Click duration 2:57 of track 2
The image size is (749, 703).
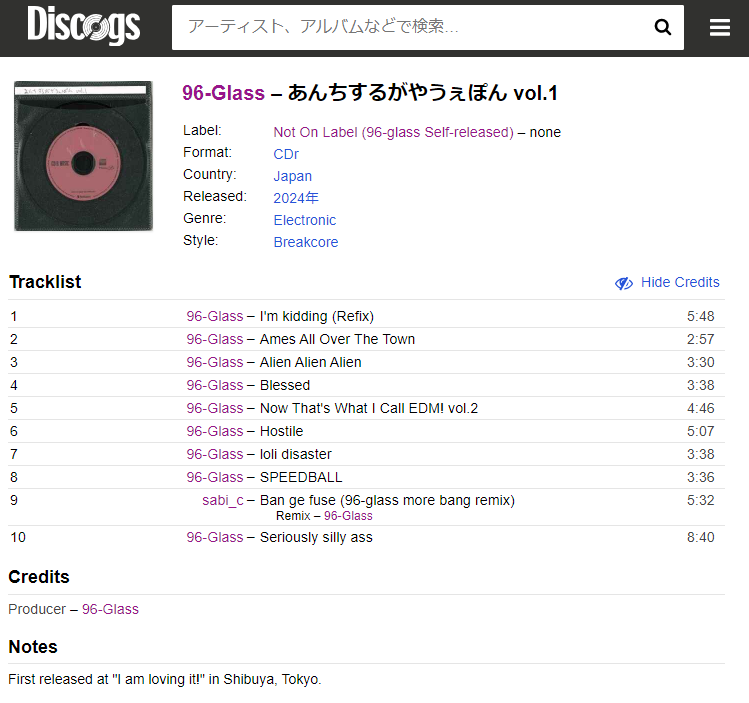(x=700, y=339)
